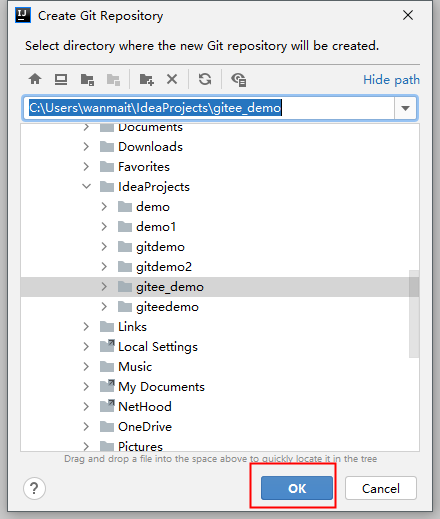
Task: Expand the Downloads folder chevron
Action: 86,147
